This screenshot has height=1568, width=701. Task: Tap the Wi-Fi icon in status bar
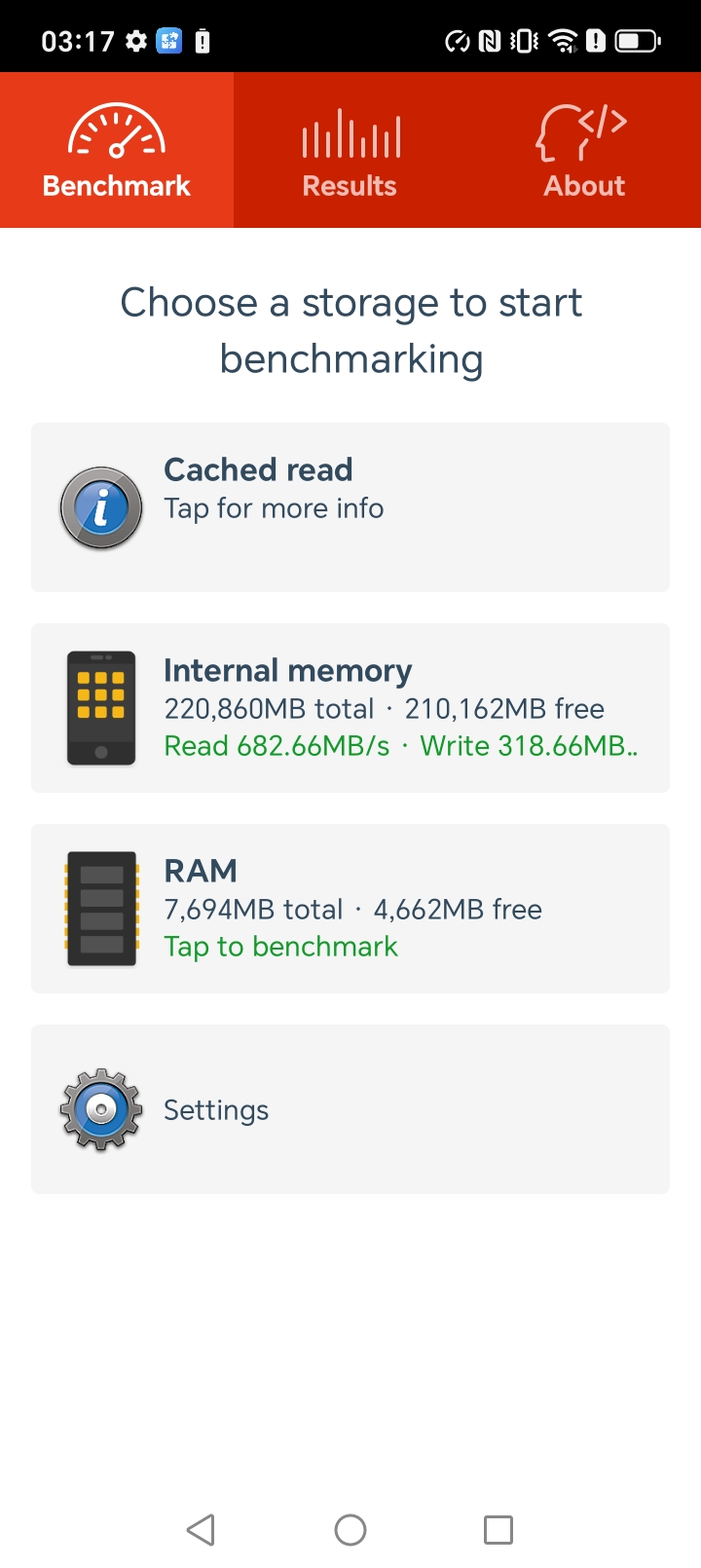[563, 41]
